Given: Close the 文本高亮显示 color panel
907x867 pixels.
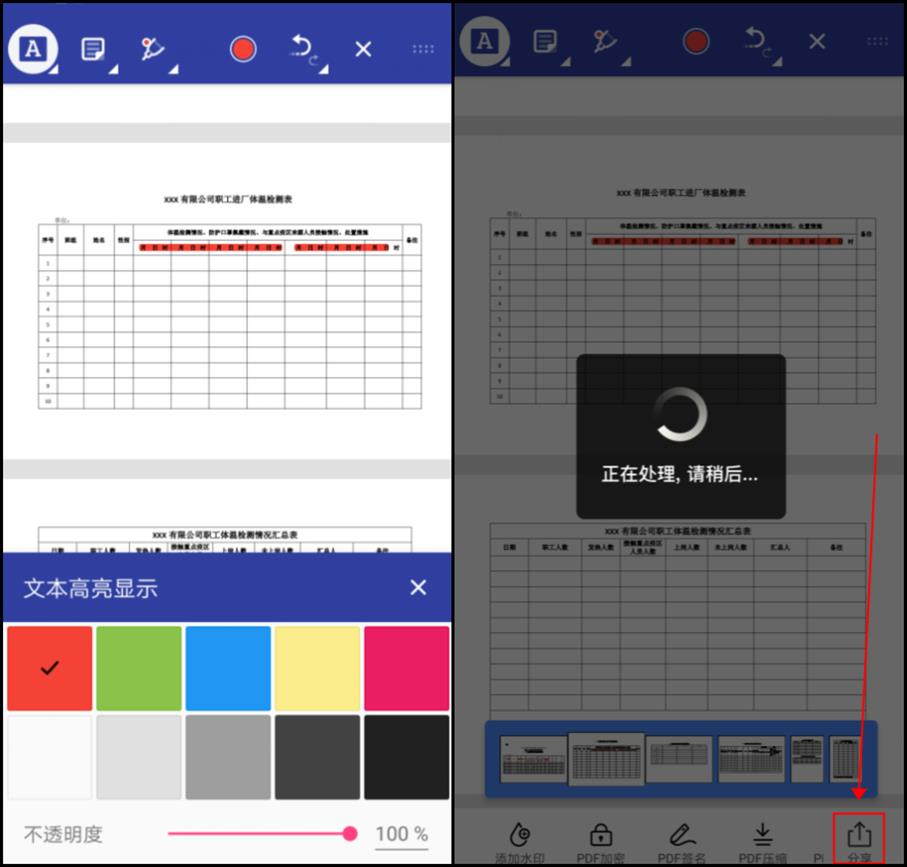Looking at the screenshot, I should (x=418, y=588).
